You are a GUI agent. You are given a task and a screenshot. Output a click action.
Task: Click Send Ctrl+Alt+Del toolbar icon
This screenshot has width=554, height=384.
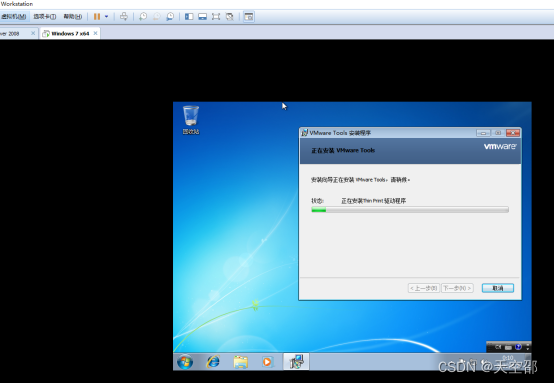tap(124, 17)
